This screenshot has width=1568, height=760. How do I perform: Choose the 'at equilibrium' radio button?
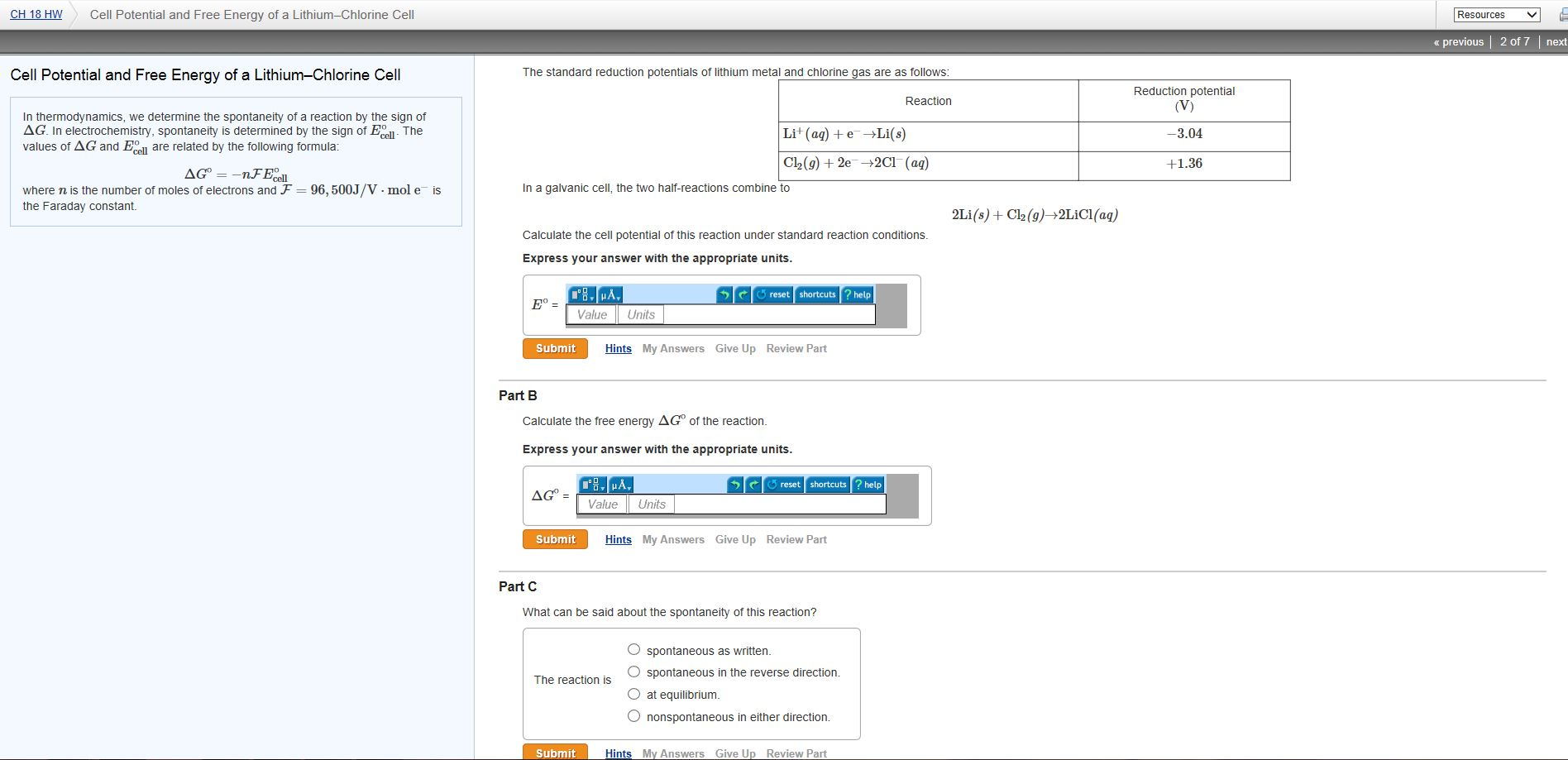click(x=633, y=694)
